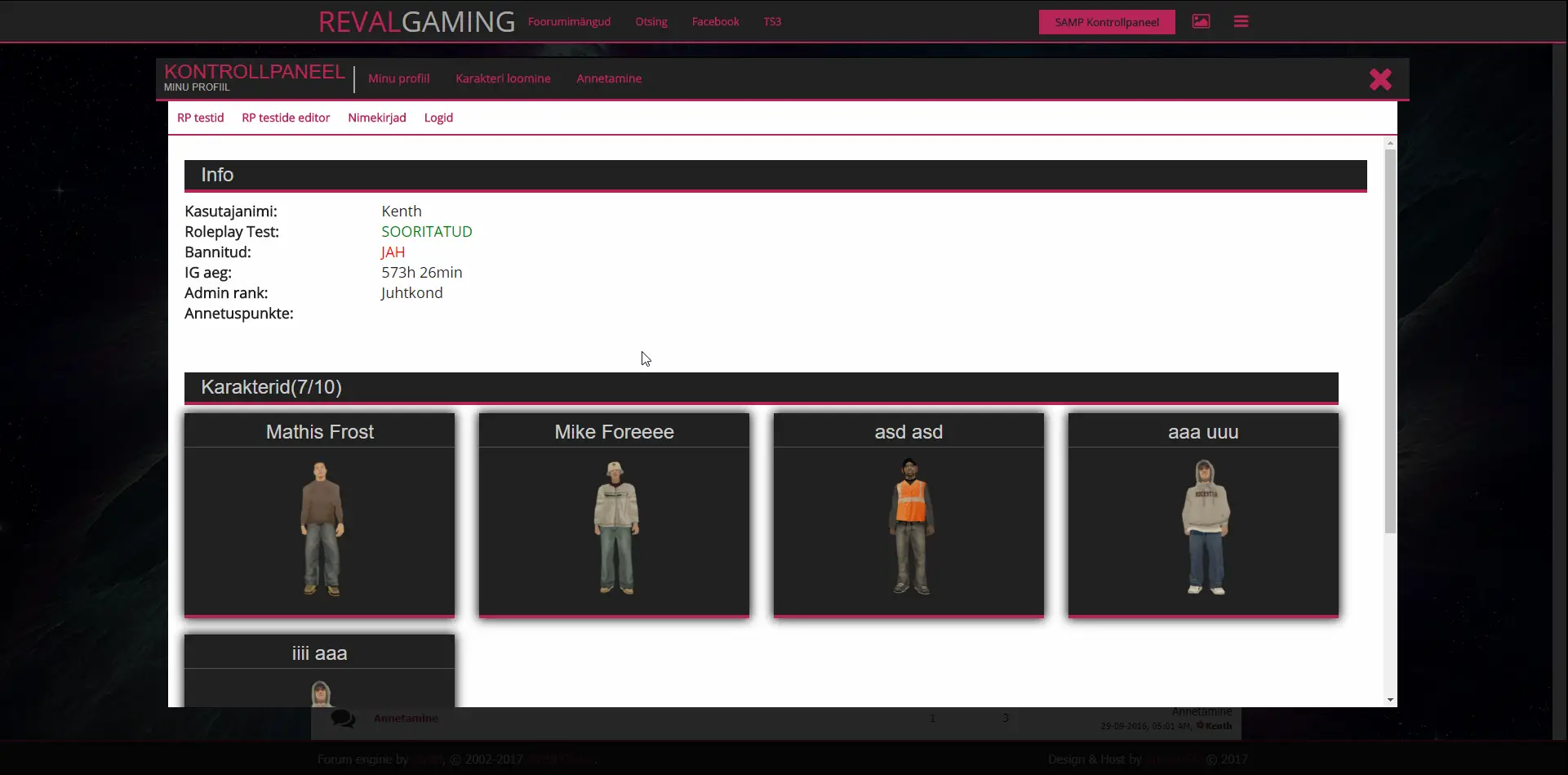Viewport: 1568px width, 775px height.
Task: Click the Kasutajanimi label
Action: (230, 211)
